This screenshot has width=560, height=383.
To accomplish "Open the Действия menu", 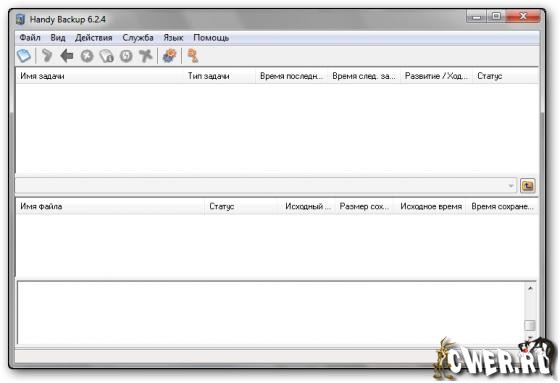I will 94,38.
